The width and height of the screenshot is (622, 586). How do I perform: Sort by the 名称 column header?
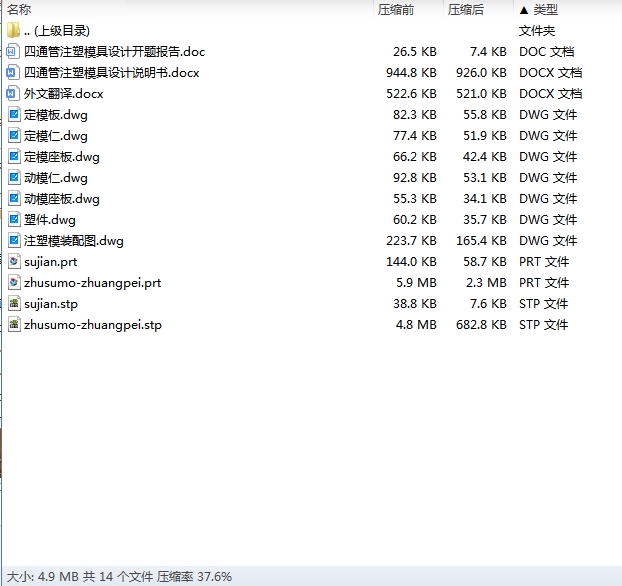click(x=19, y=10)
